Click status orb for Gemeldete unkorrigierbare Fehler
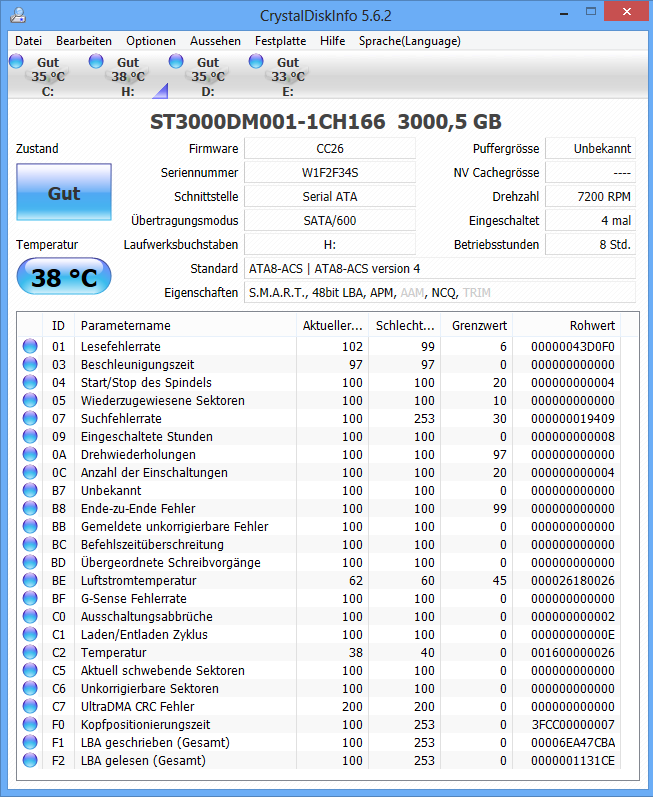The image size is (653, 797). (30, 527)
